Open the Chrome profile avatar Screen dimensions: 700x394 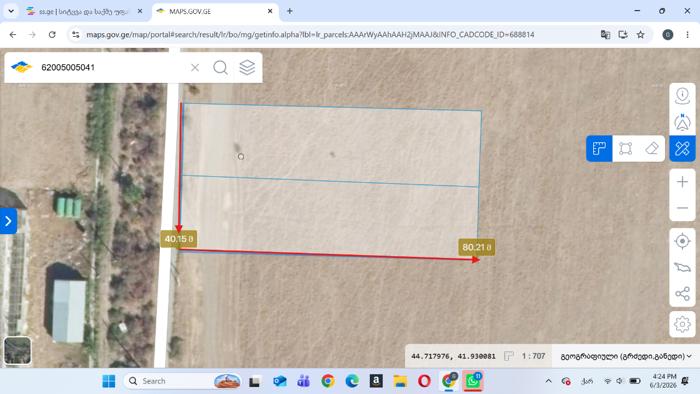667,34
